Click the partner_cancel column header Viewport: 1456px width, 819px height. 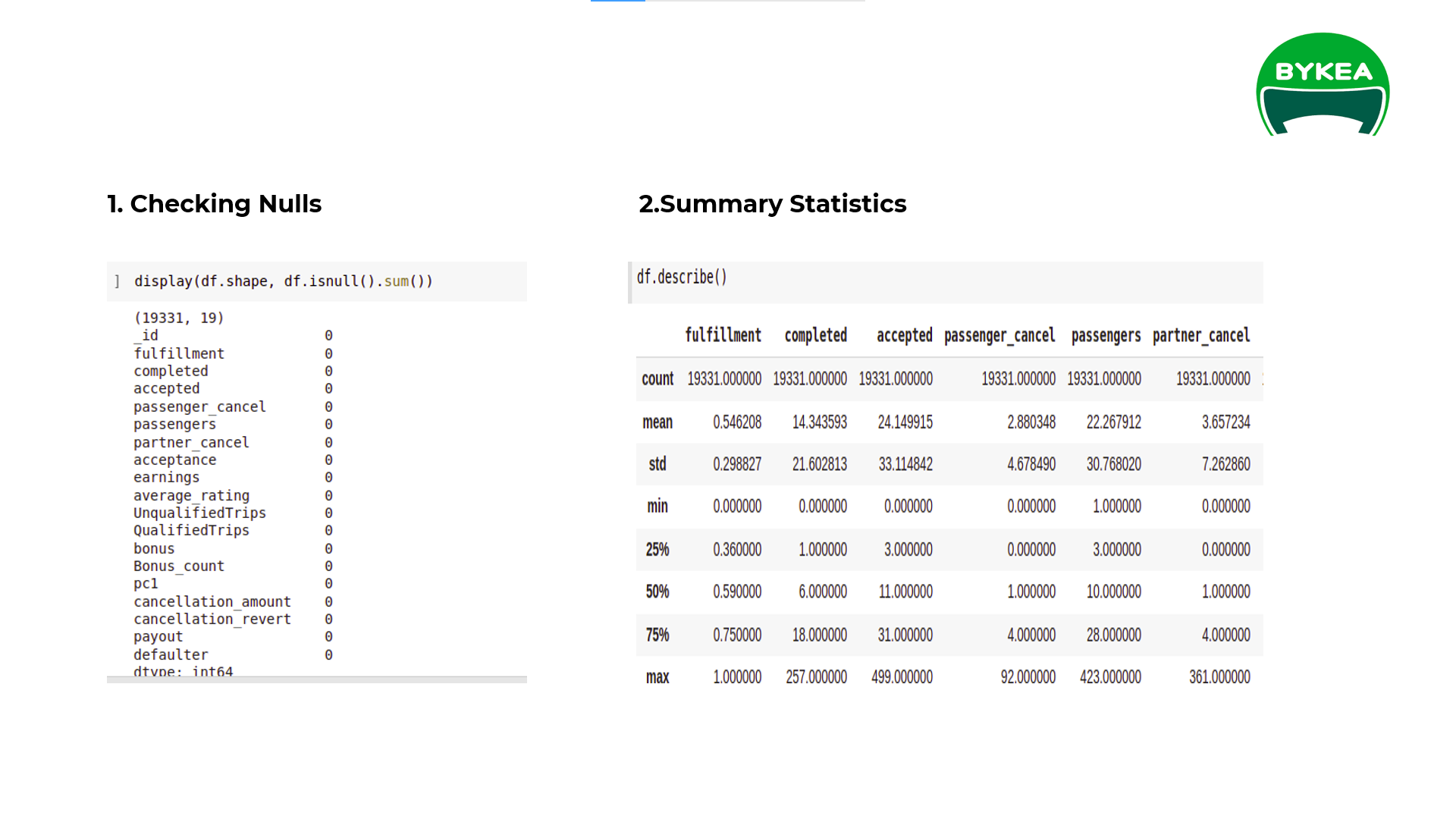(1202, 335)
